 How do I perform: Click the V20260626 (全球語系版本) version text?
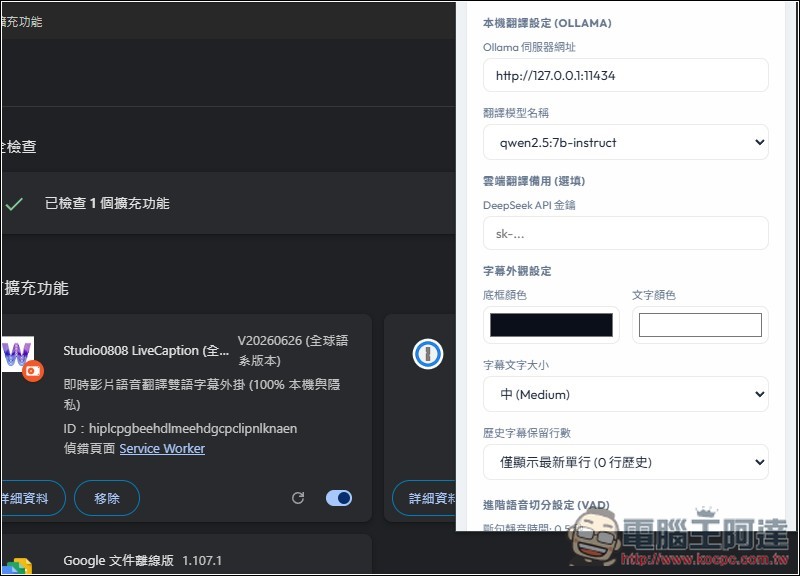tap(293, 350)
